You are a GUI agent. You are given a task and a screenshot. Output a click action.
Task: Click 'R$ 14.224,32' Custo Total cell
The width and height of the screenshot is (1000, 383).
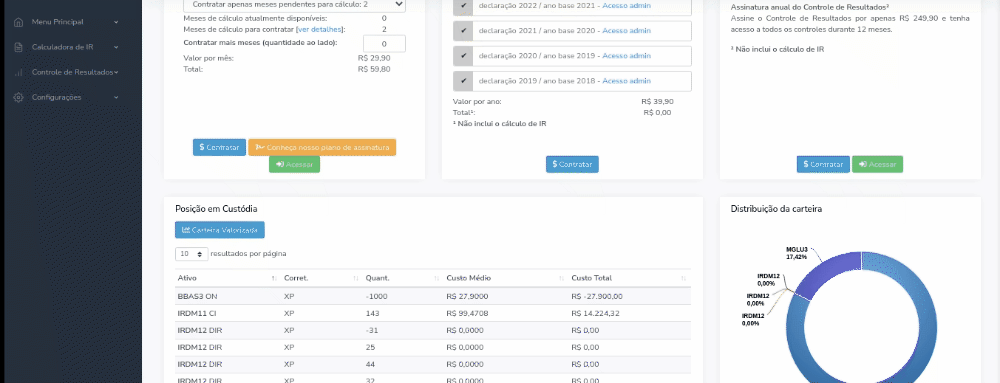point(596,314)
